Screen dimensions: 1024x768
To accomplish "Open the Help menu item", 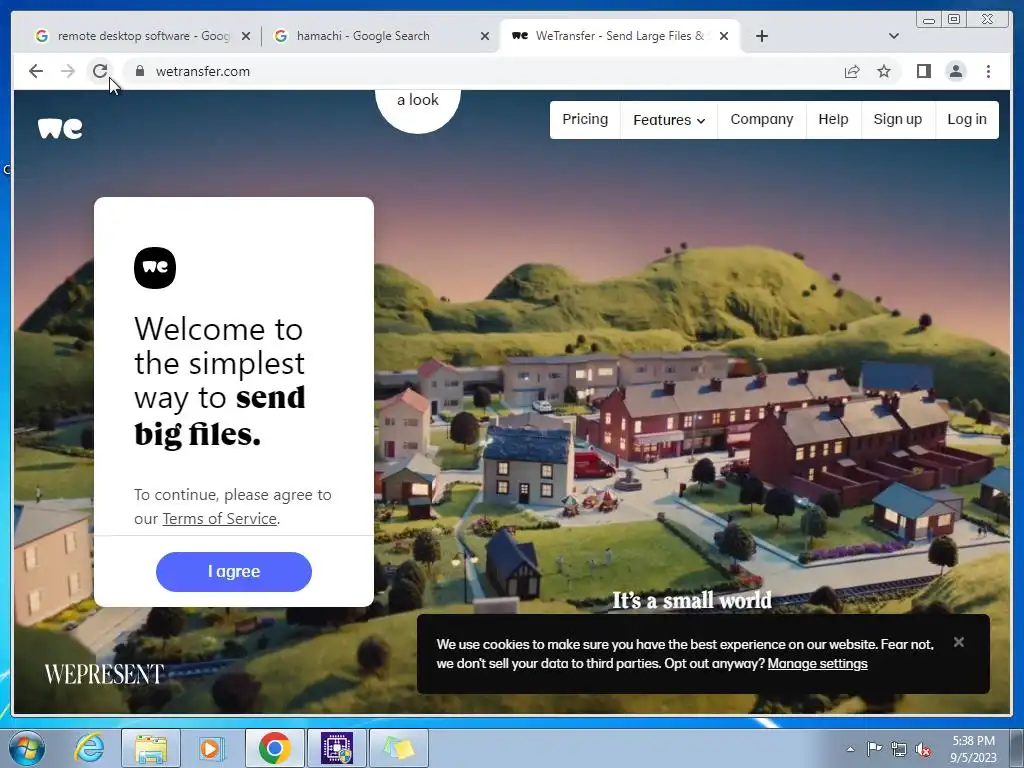I will (833, 120).
